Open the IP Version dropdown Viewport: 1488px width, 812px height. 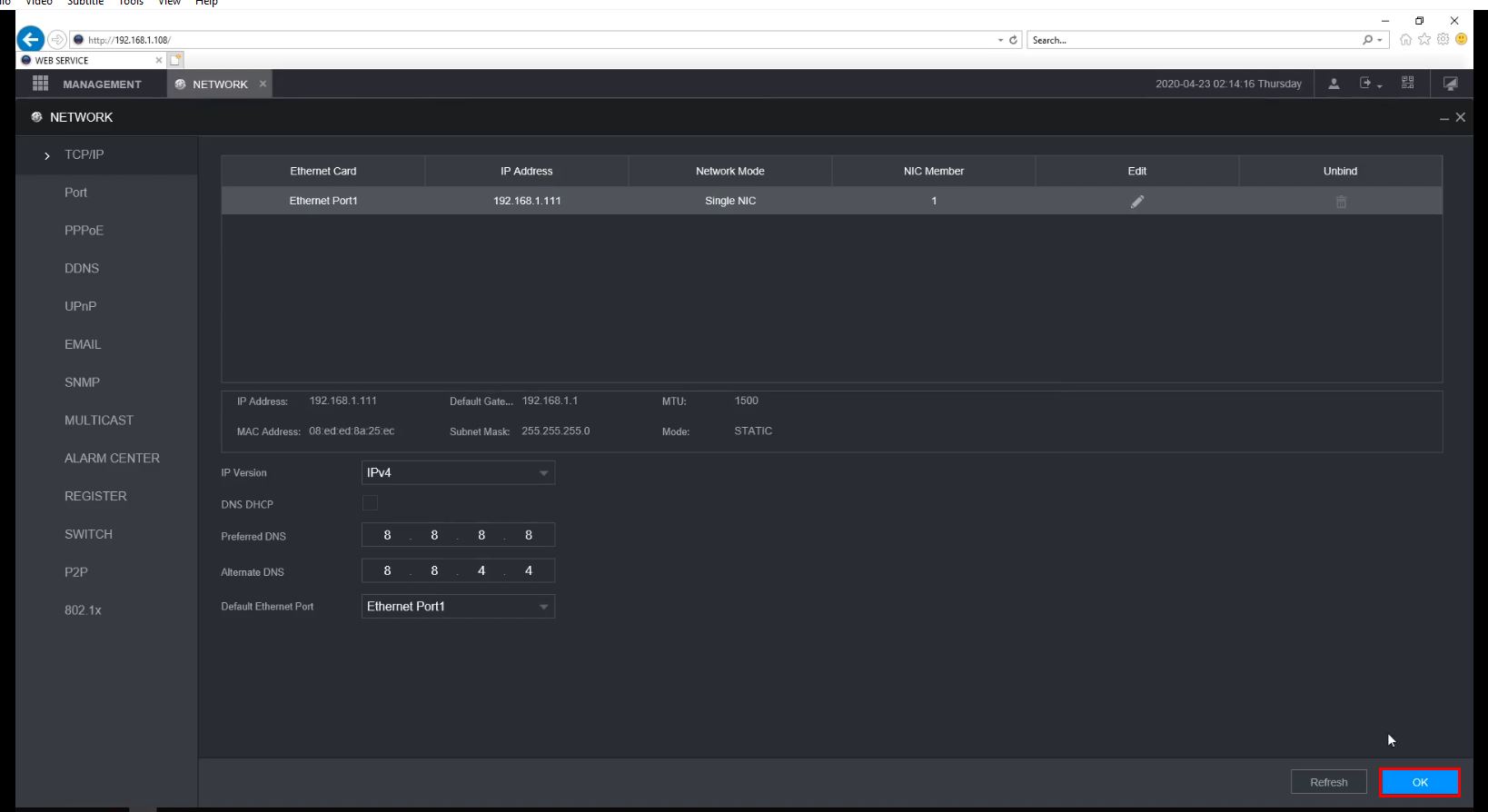[x=458, y=473]
